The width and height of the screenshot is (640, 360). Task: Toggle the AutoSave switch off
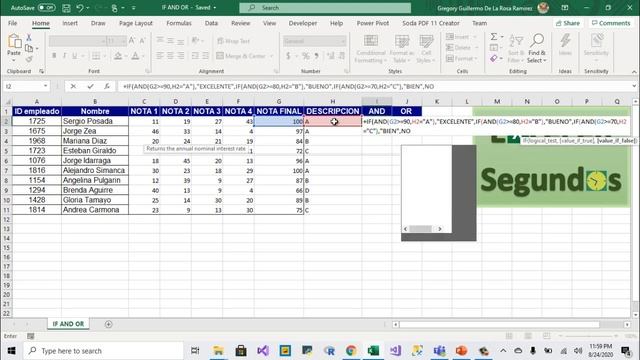point(47,8)
